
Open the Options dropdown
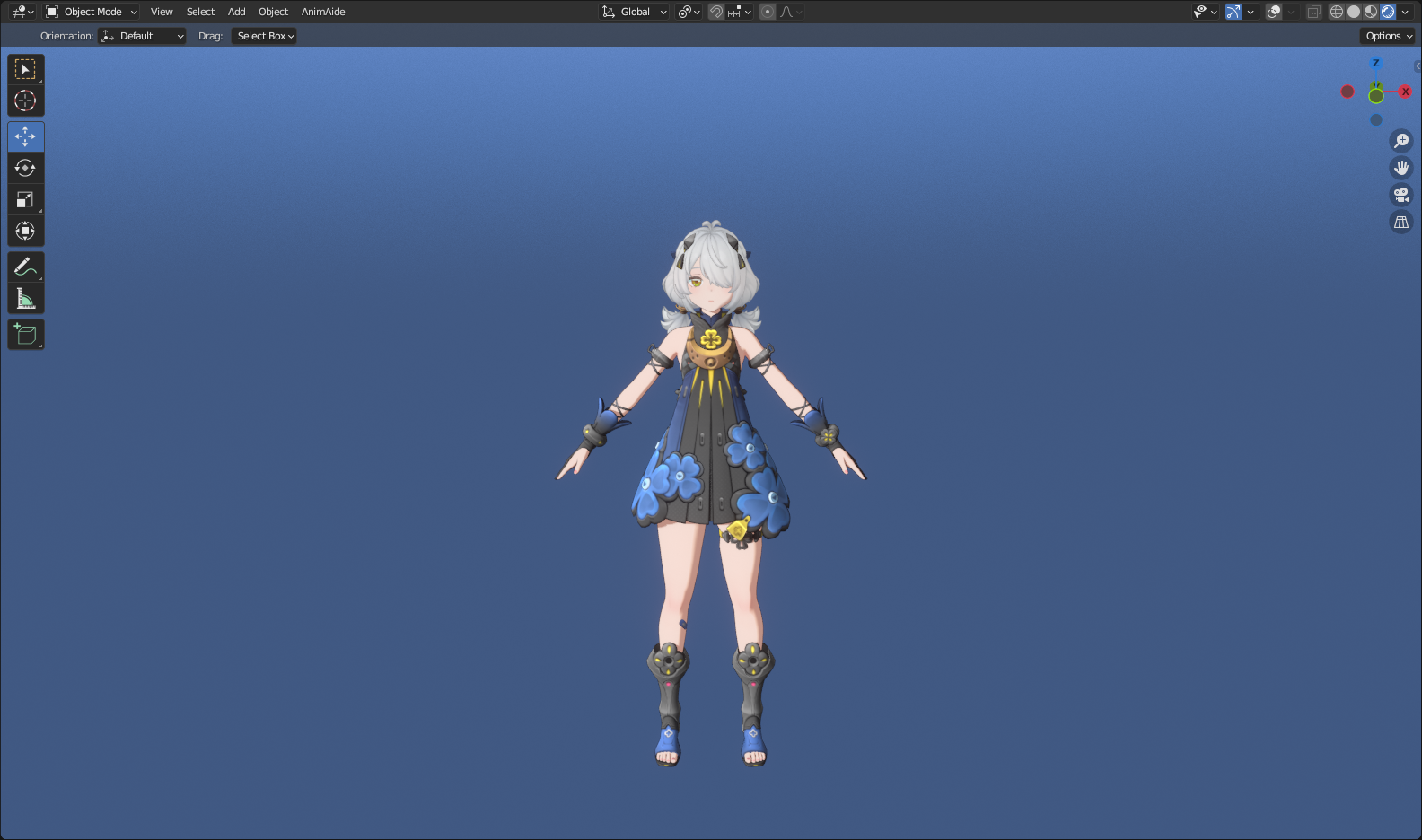pos(1389,36)
